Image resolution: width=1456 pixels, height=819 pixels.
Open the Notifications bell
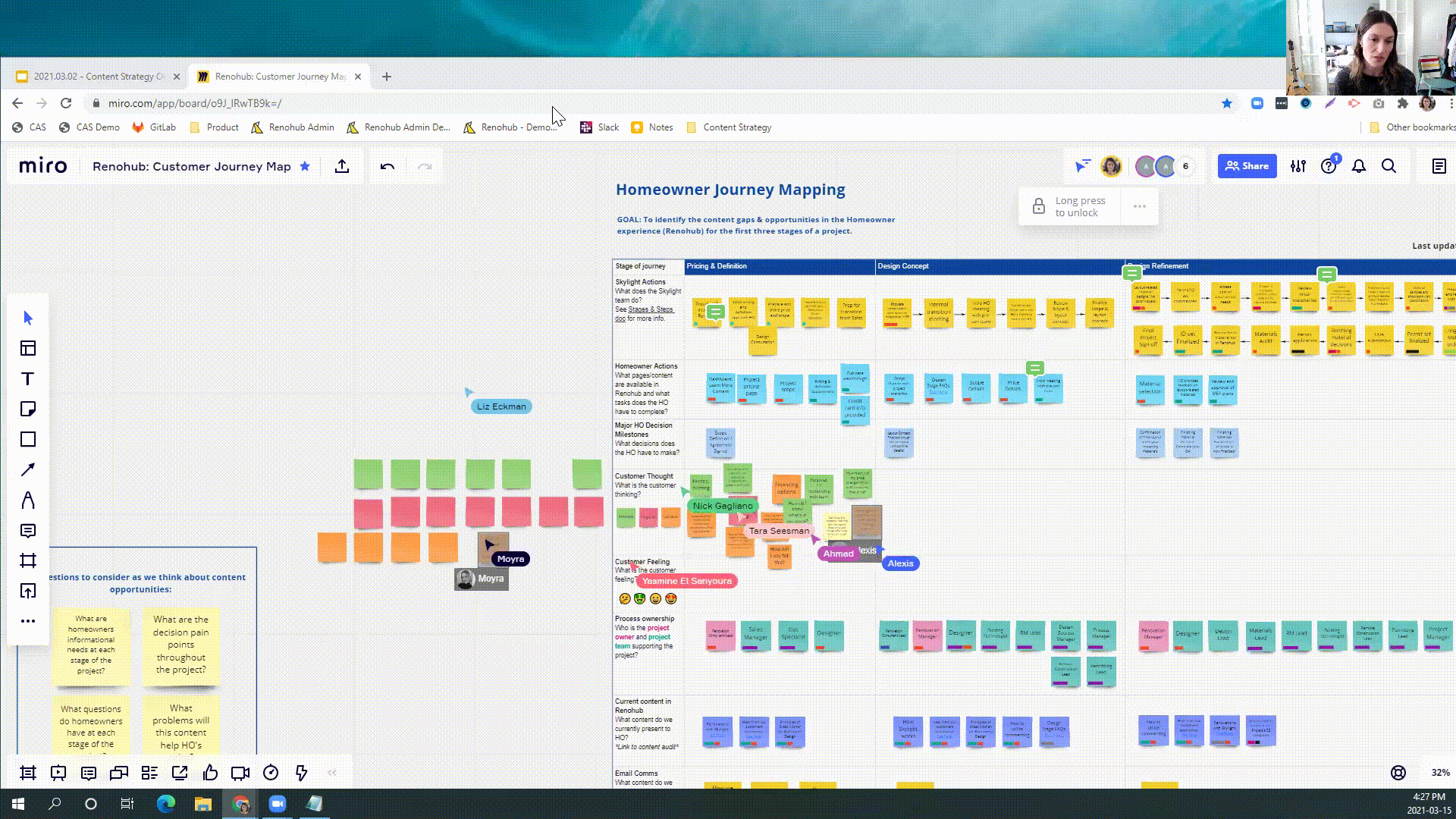tap(1359, 166)
